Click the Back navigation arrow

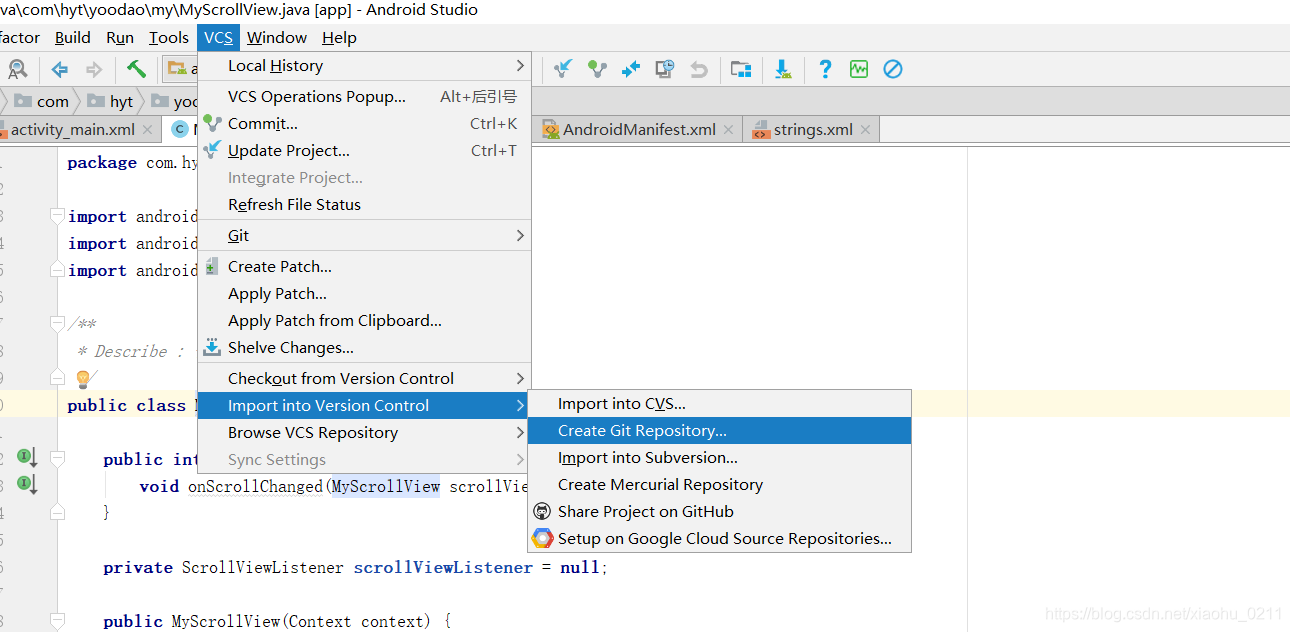tap(60, 69)
